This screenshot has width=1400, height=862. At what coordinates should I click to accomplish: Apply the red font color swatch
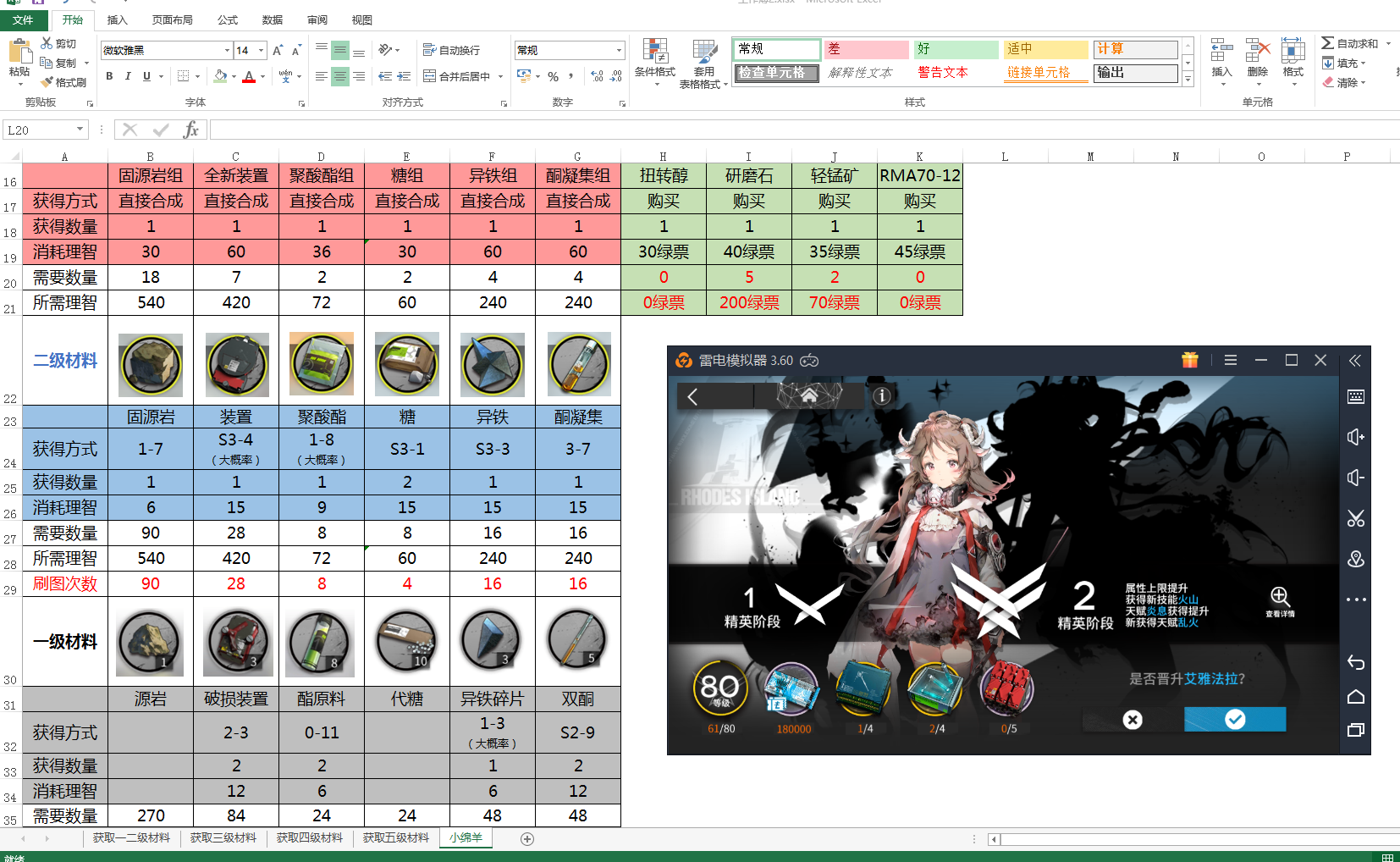tap(249, 76)
